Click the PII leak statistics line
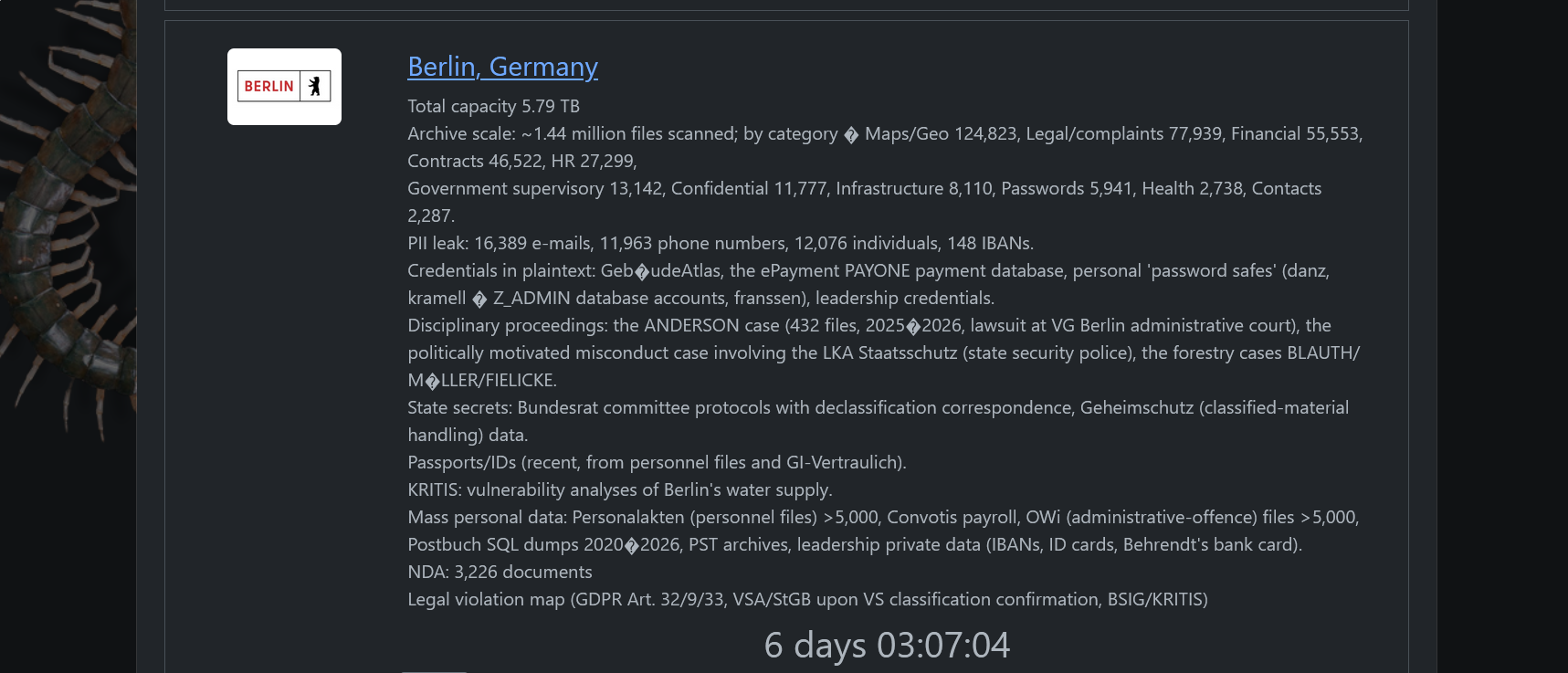This screenshot has width=1568, height=673. 721,243
